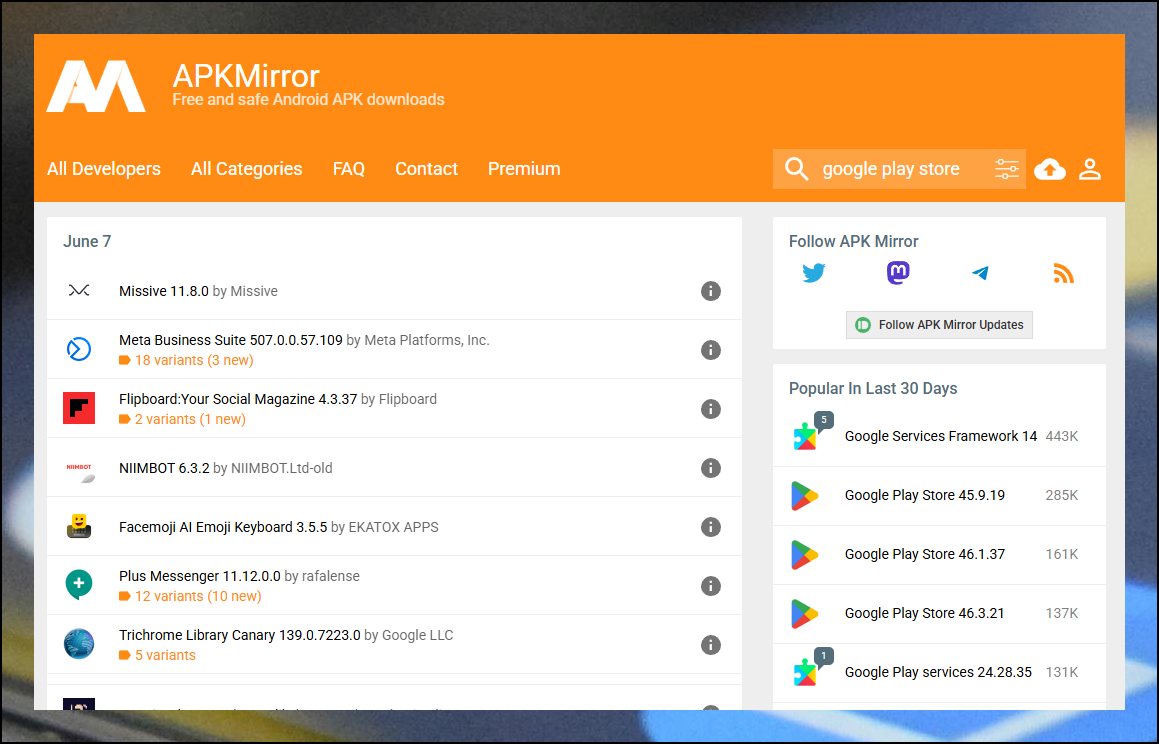Click Play Store 46.1.37 icon
Image resolution: width=1159 pixels, height=744 pixels.
(804, 555)
